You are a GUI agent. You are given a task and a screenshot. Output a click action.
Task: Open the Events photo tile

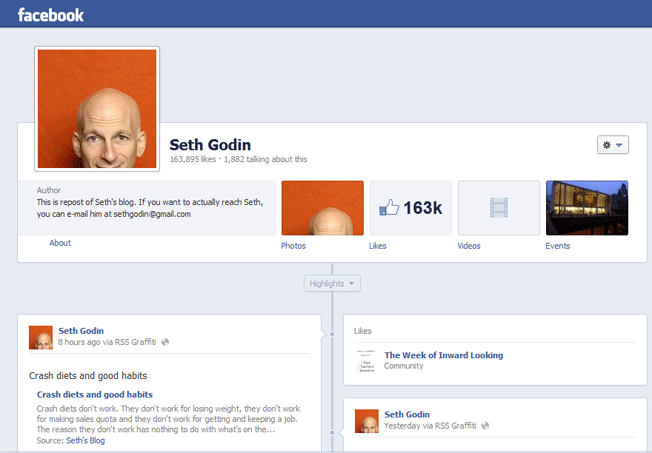pos(586,207)
